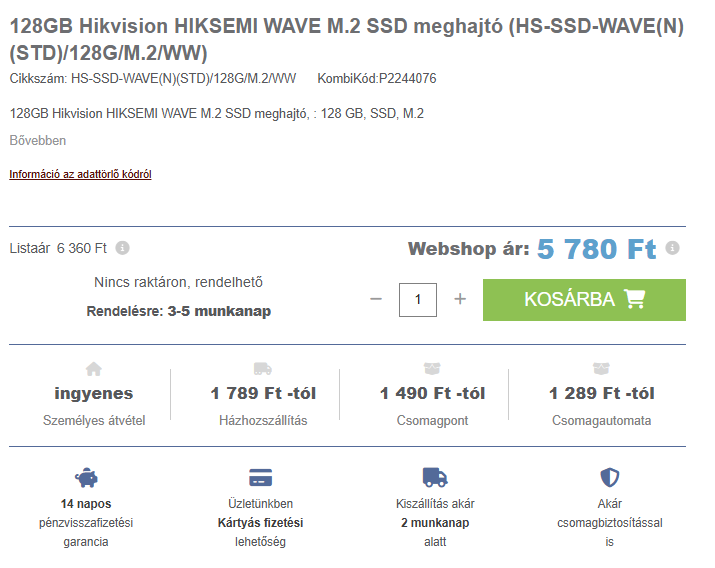Click the Csomagpont label

432,420
